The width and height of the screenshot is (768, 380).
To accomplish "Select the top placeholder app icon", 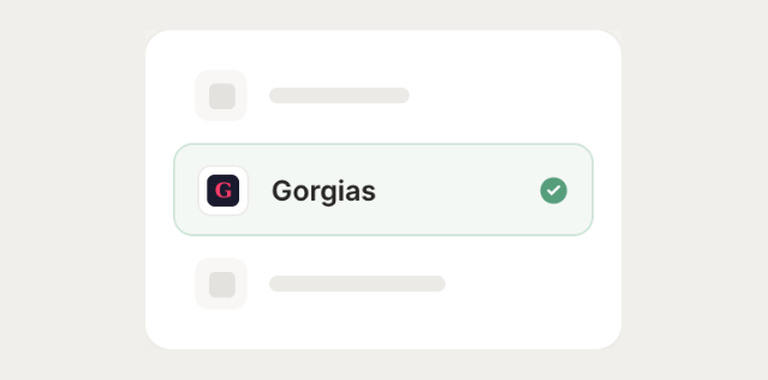I will coord(221,95).
